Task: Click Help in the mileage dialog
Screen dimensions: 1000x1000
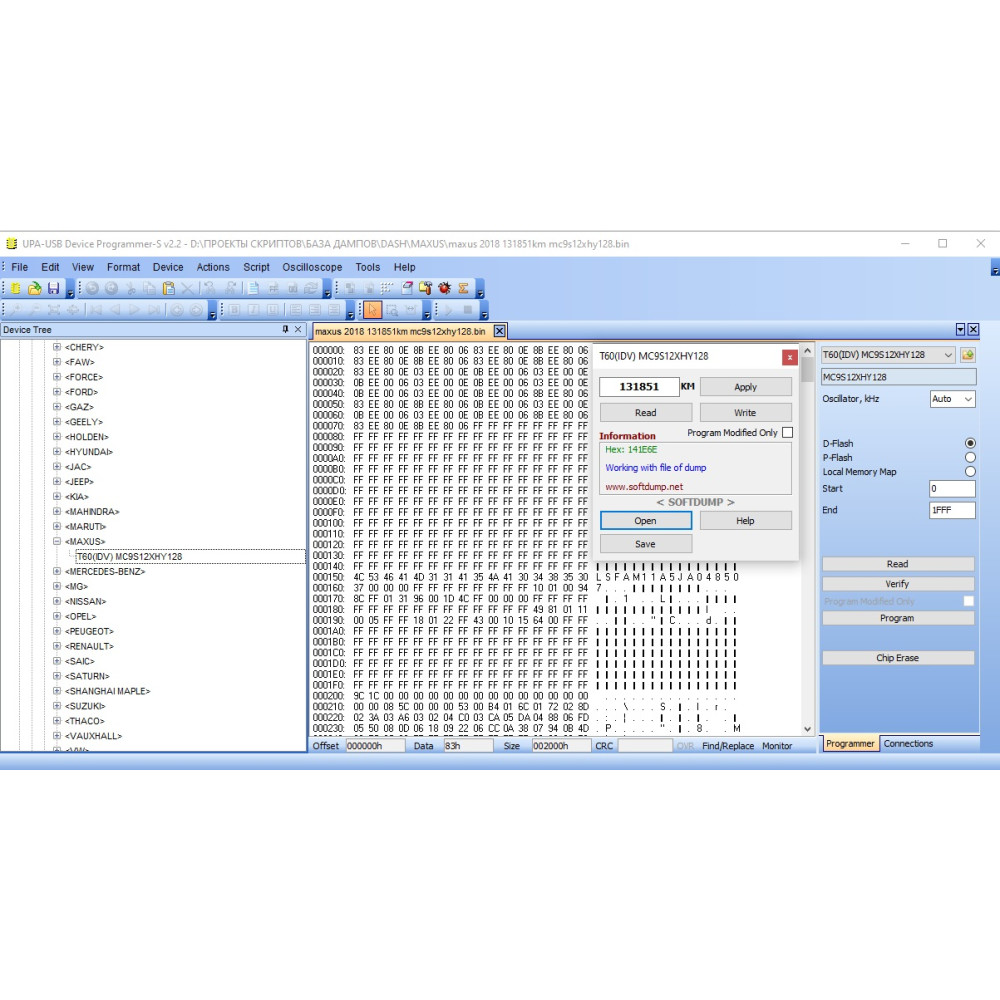Action: pos(746,521)
